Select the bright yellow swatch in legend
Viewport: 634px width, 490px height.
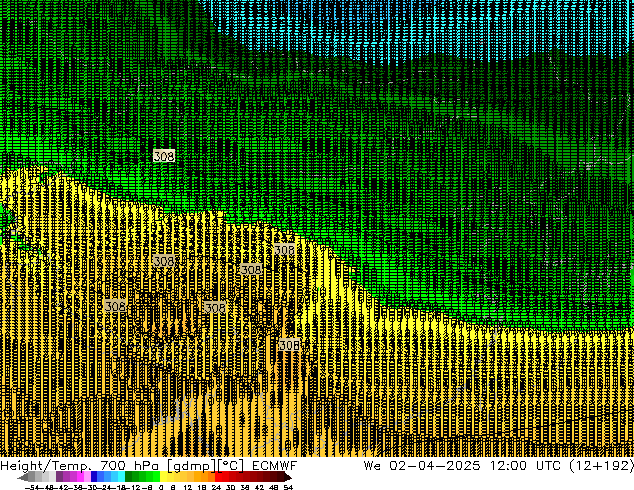point(163,476)
